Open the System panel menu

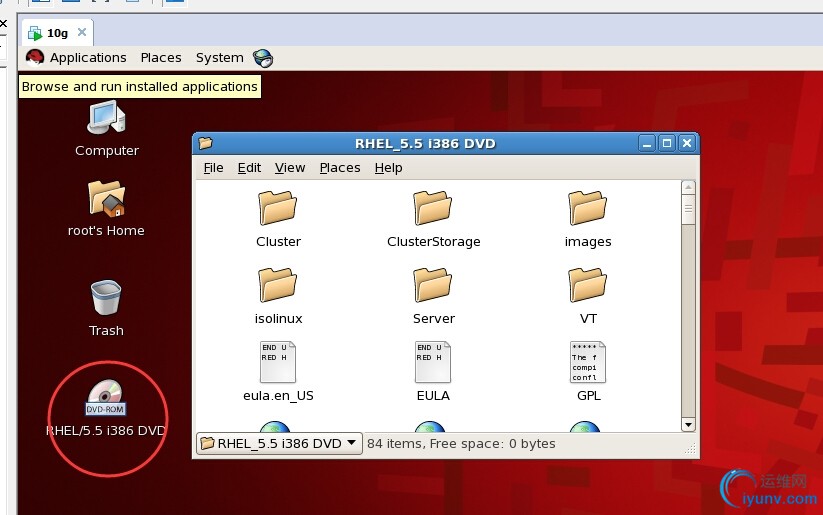tap(219, 58)
